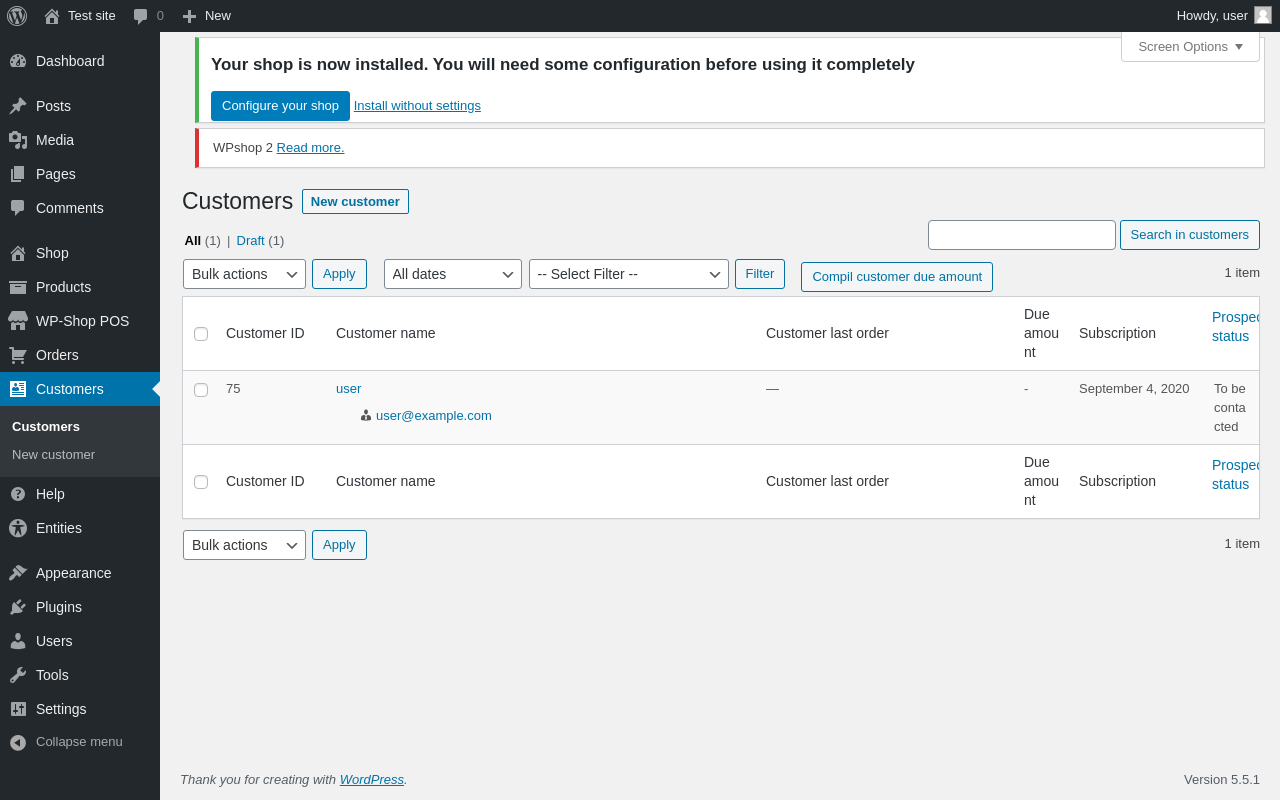Click the Shop house icon
This screenshot has width=1280, height=800.
pos(18,253)
